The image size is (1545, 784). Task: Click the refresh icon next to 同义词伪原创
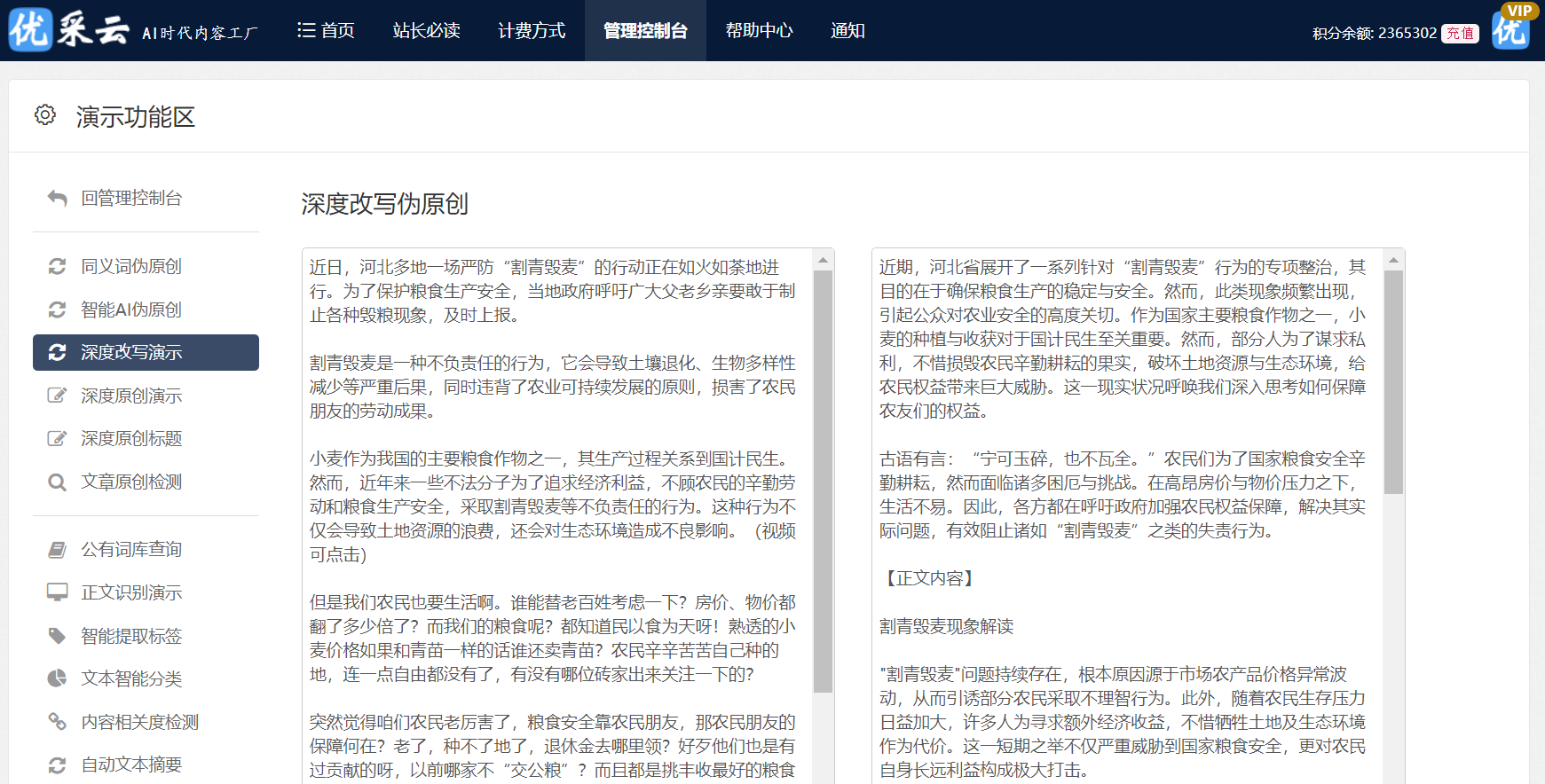pyautogui.click(x=58, y=266)
